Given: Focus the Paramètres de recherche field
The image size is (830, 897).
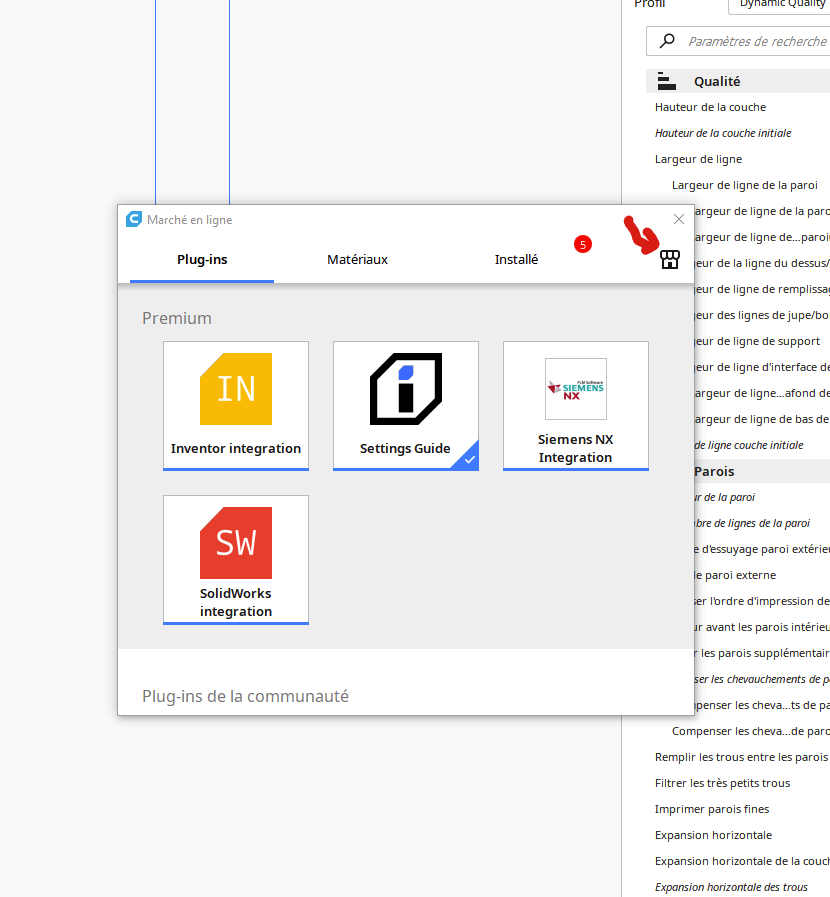Looking at the screenshot, I should (x=738, y=41).
